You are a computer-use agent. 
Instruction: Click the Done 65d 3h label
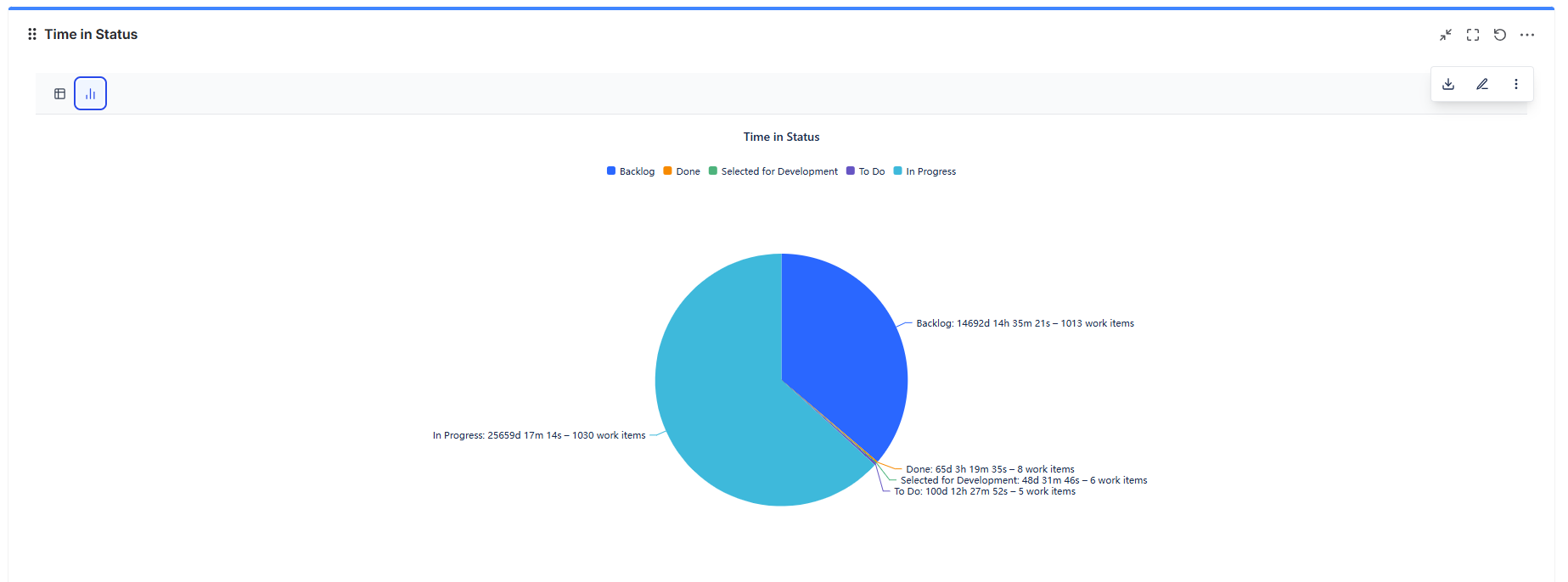[990, 469]
